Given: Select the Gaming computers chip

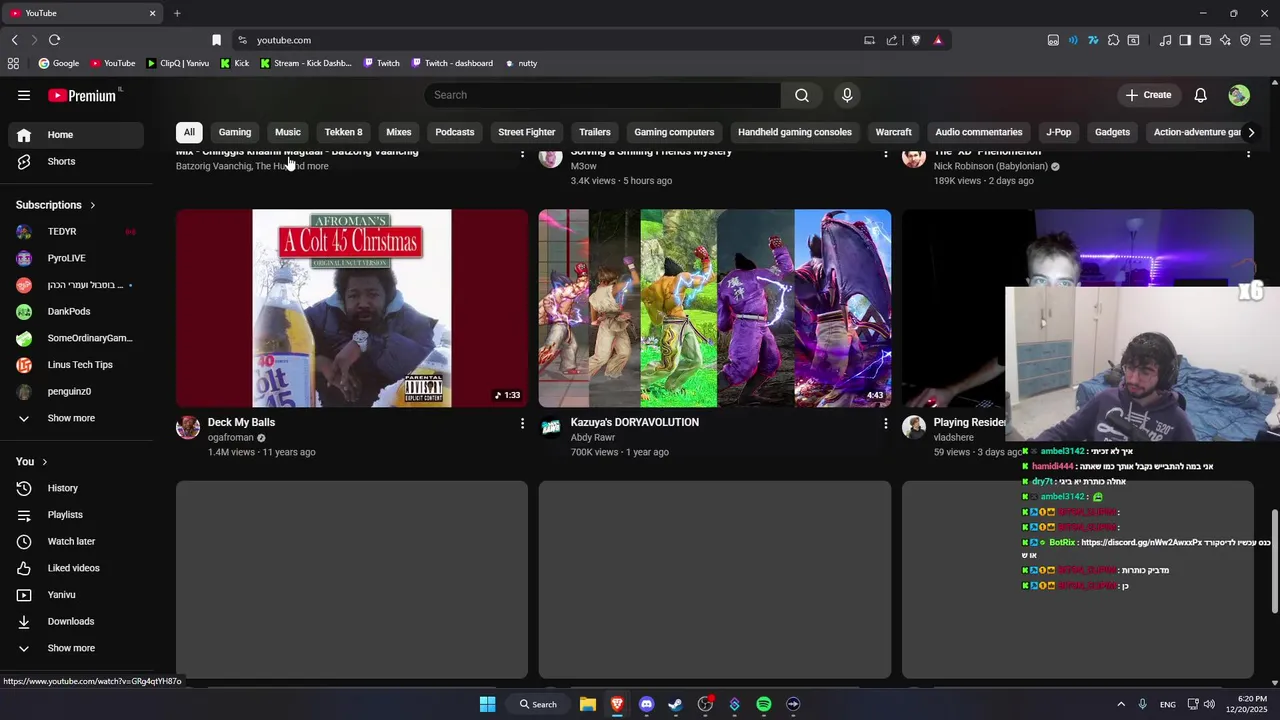Looking at the screenshot, I should point(674,132).
